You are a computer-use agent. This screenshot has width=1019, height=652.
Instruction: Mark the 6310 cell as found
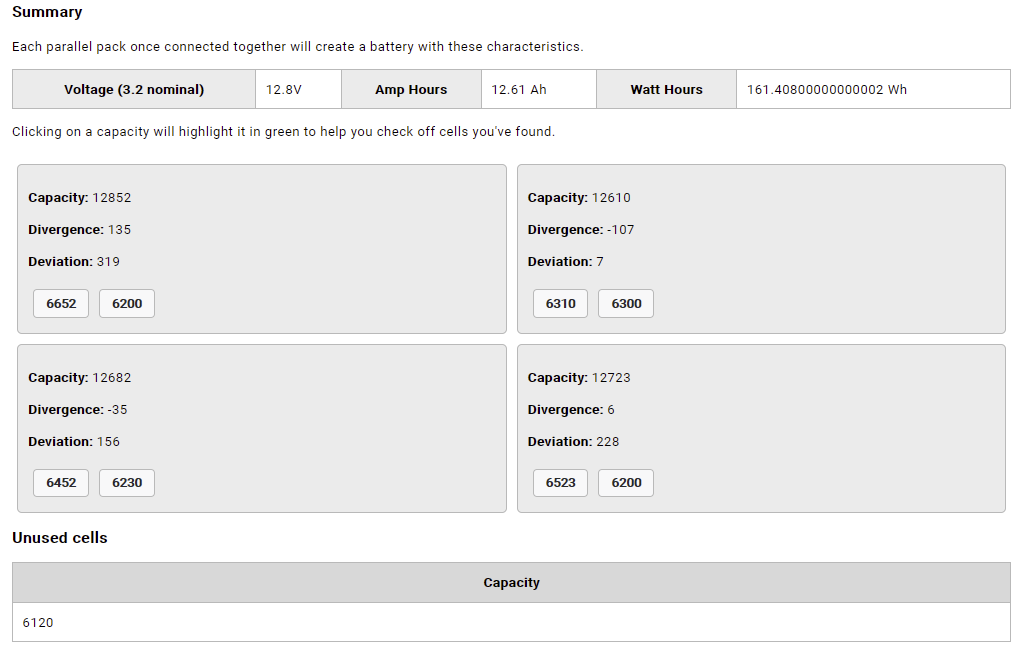coord(561,304)
